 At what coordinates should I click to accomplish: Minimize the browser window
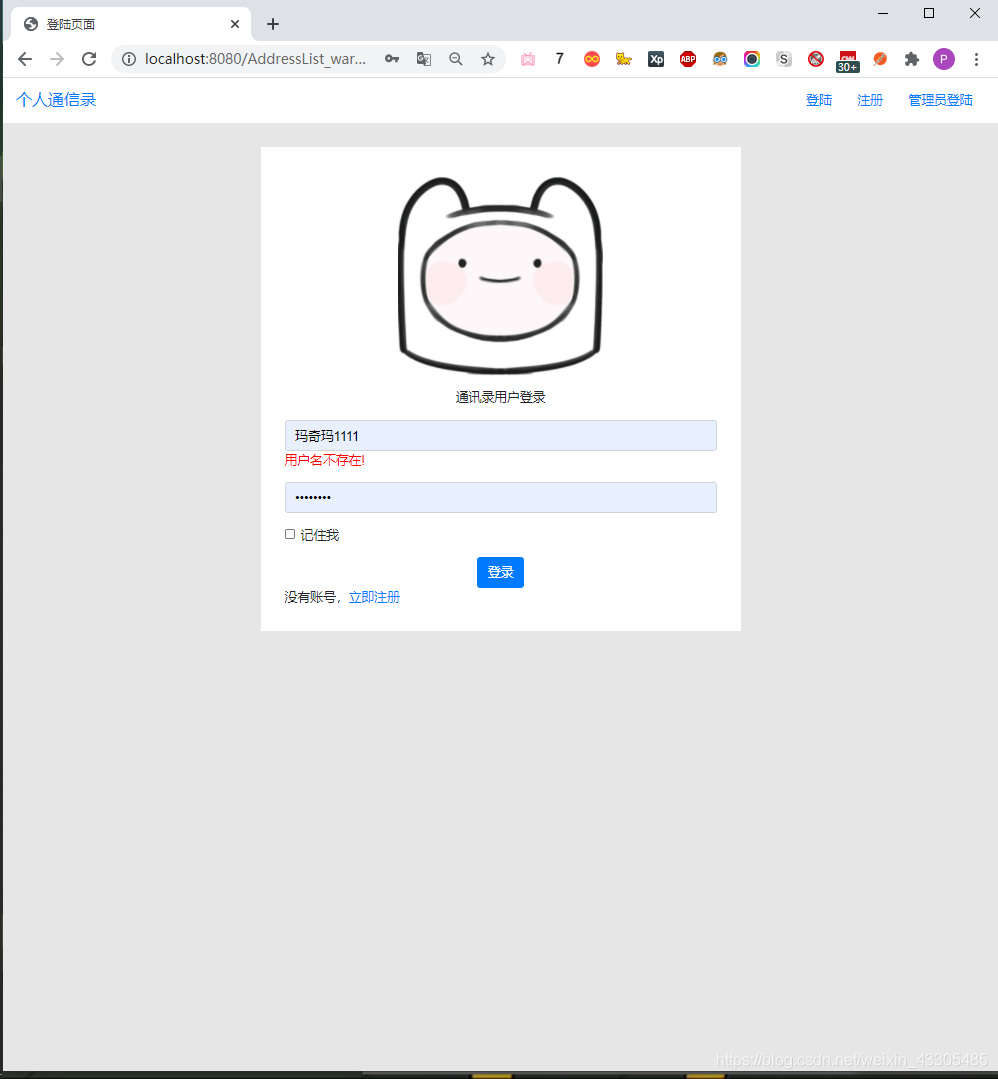click(x=883, y=13)
